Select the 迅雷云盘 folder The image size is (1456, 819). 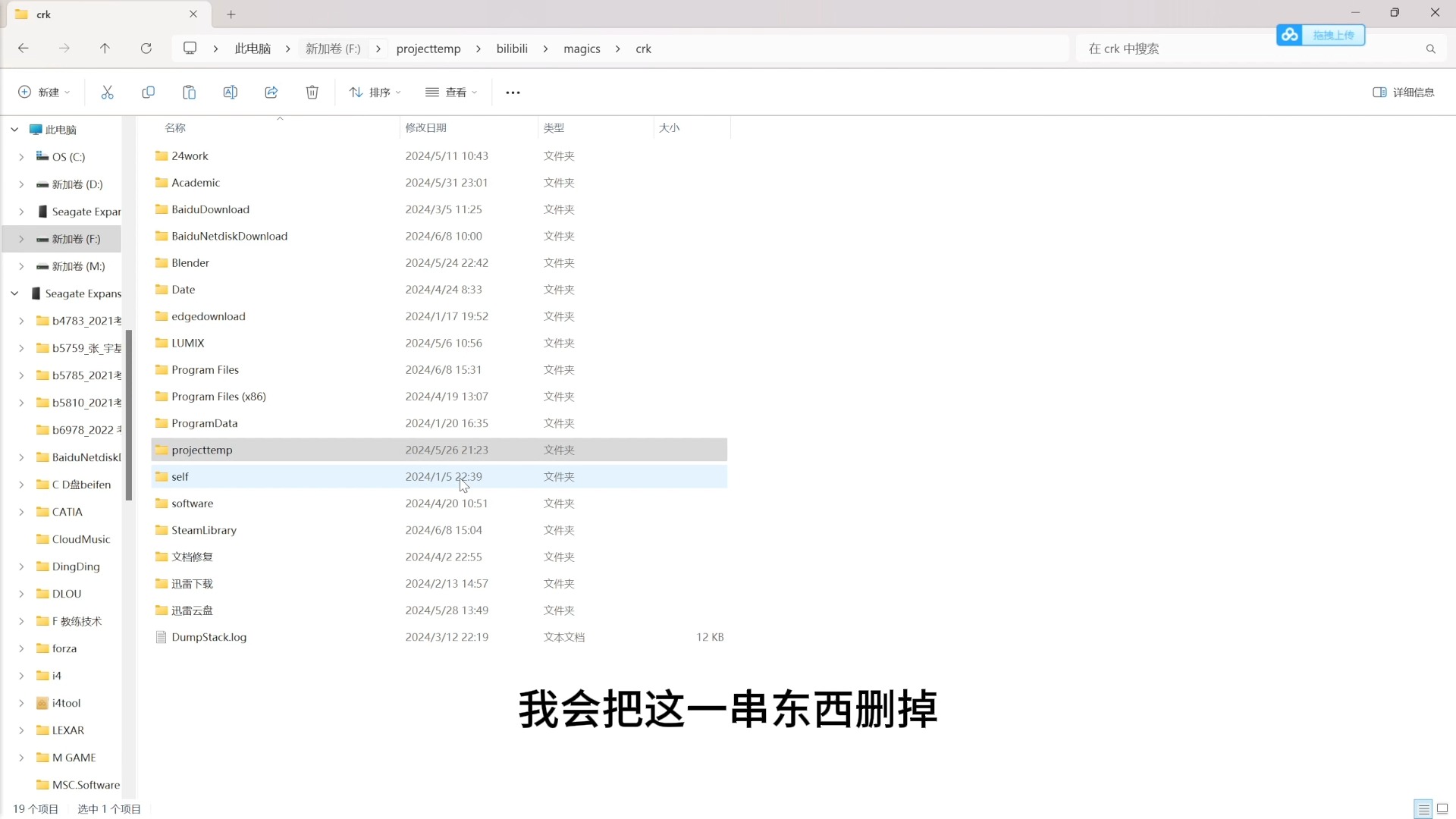(439, 610)
